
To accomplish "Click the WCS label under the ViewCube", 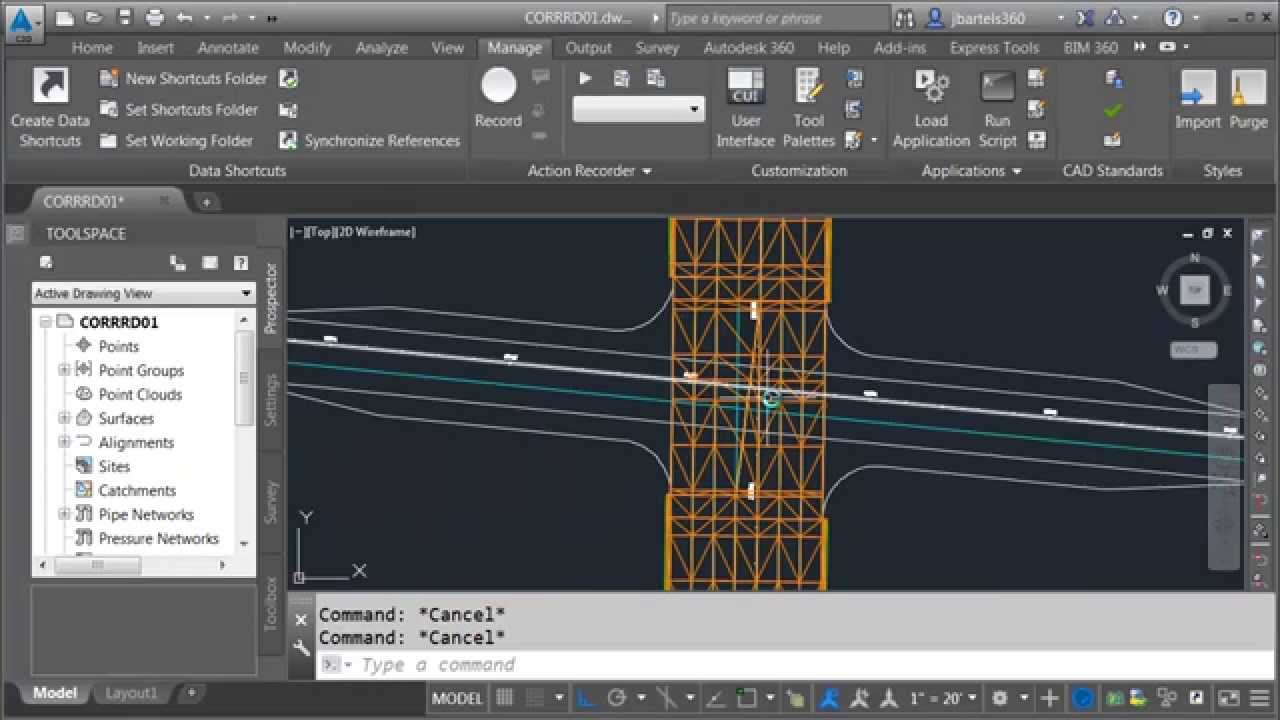I will point(1193,350).
